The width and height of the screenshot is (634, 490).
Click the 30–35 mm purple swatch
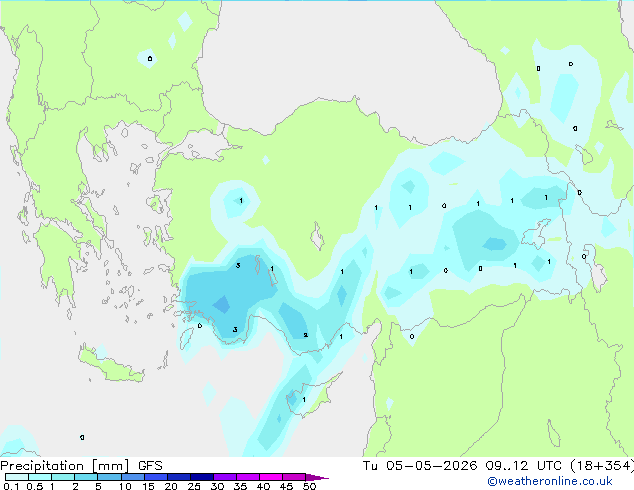(224, 477)
